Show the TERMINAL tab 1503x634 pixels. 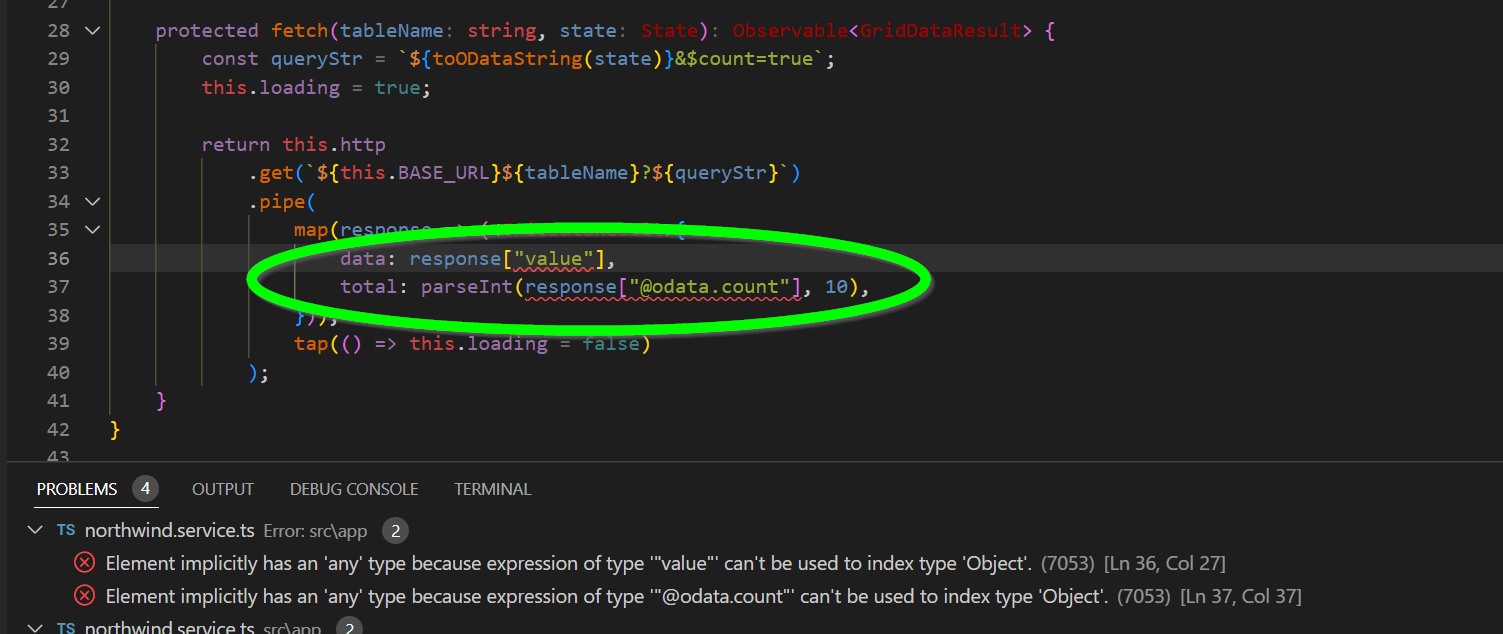pyautogui.click(x=492, y=489)
